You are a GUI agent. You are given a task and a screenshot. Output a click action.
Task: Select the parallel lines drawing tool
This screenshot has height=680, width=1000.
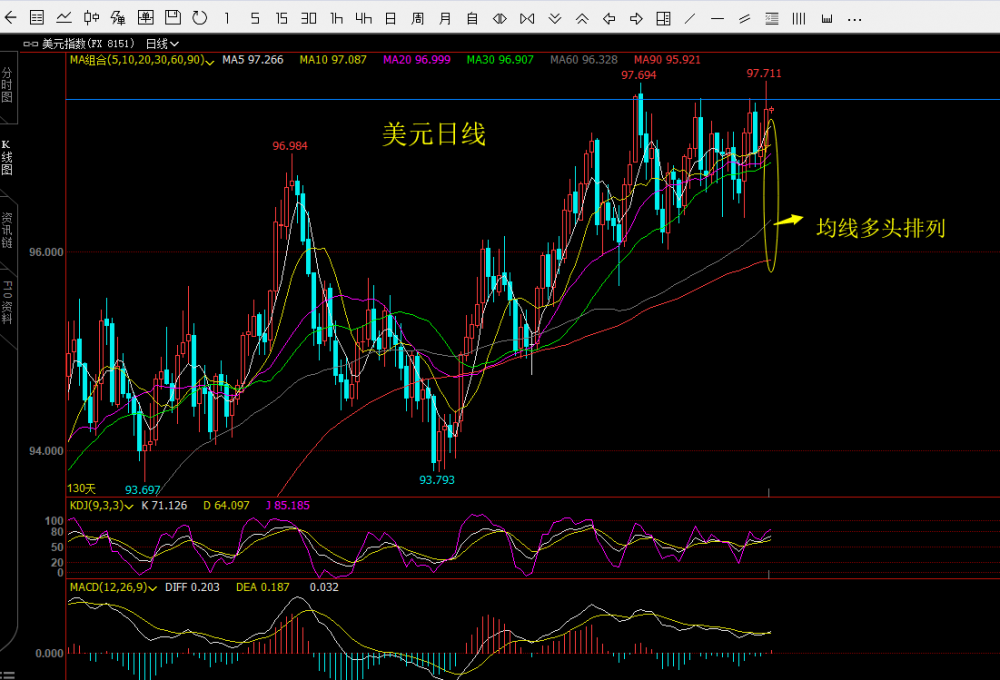pos(744,19)
